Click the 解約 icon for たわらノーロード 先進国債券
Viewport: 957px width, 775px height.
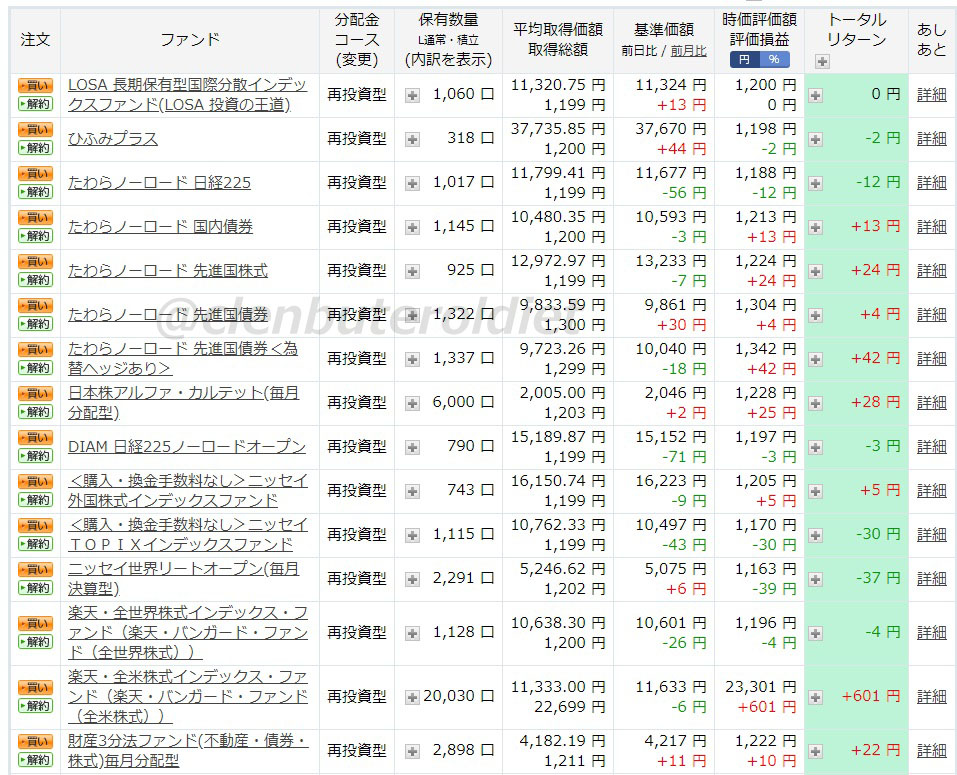tap(33, 322)
